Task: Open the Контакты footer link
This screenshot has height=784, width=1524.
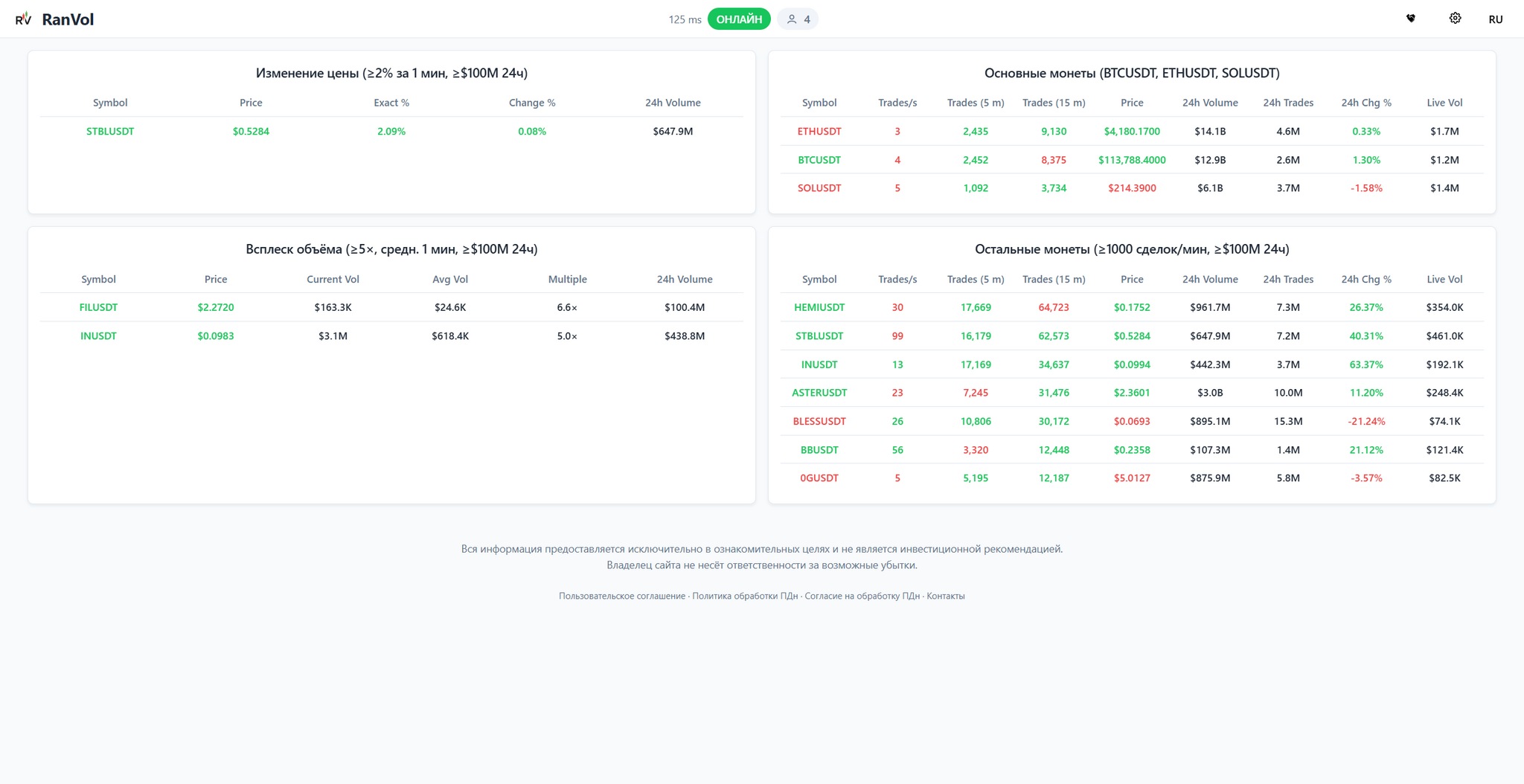Action: (945, 596)
